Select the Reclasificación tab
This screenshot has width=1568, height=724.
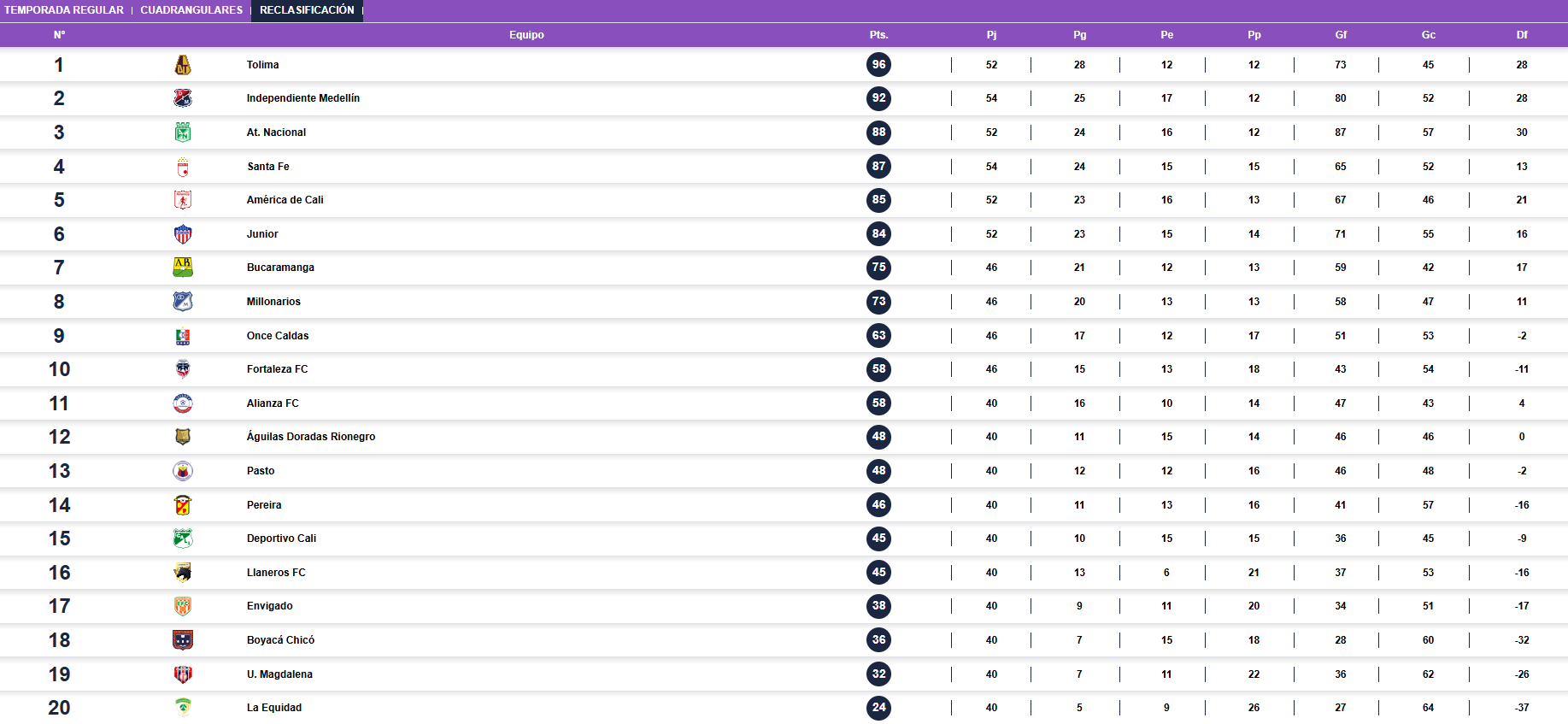pos(307,10)
